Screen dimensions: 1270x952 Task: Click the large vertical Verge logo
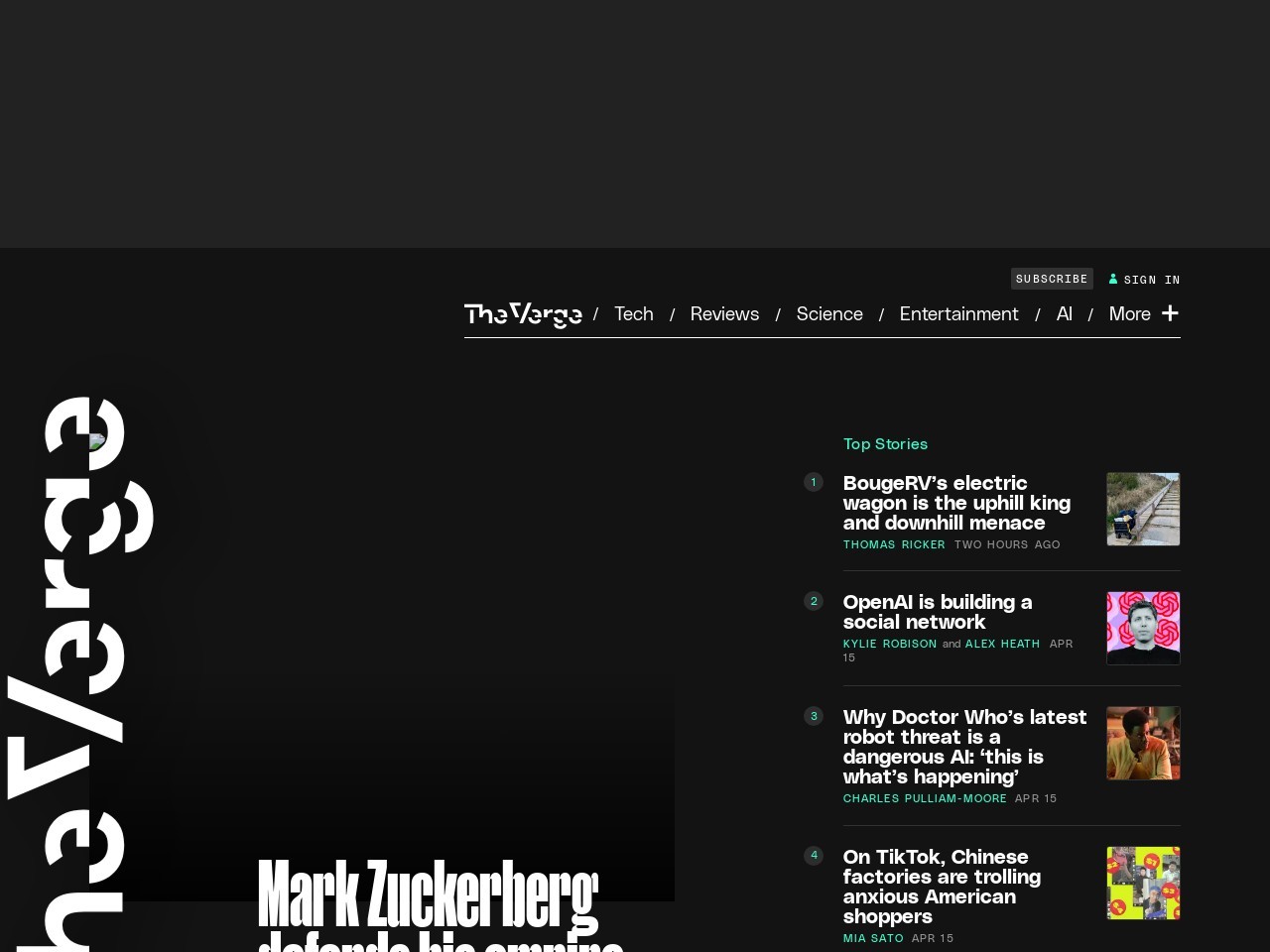(79, 674)
